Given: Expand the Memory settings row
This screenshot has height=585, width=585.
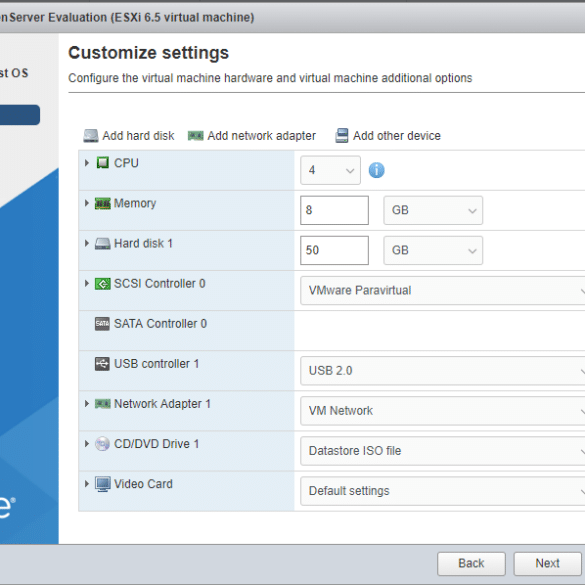Looking at the screenshot, I should pos(87,203).
